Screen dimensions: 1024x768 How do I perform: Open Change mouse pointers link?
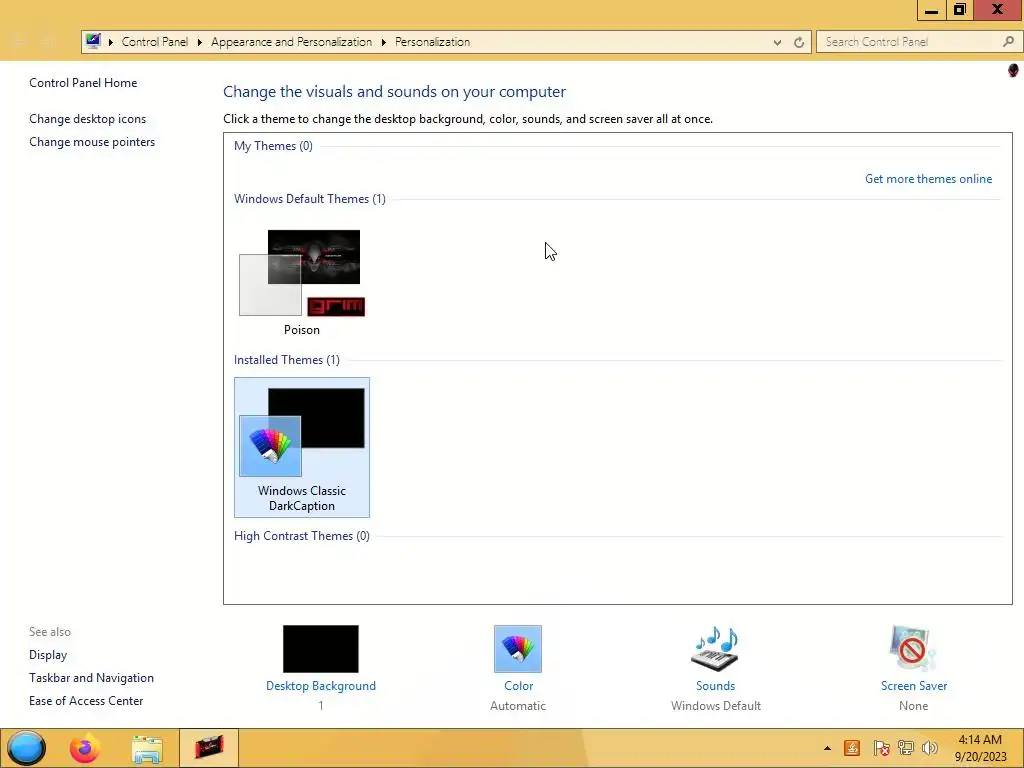click(92, 142)
